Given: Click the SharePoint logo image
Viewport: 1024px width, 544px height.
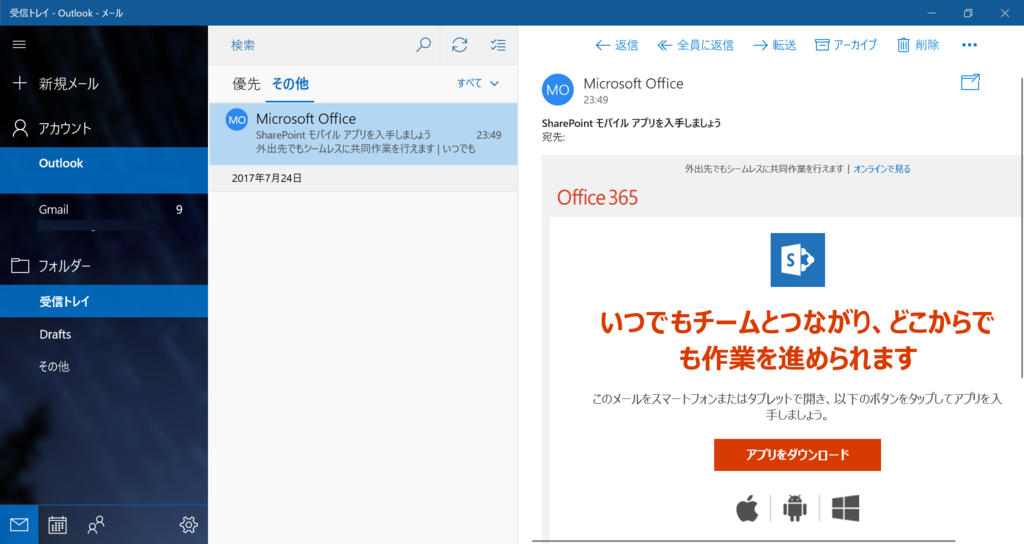Looking at the screenshot, I should click(x=797, y=260).
